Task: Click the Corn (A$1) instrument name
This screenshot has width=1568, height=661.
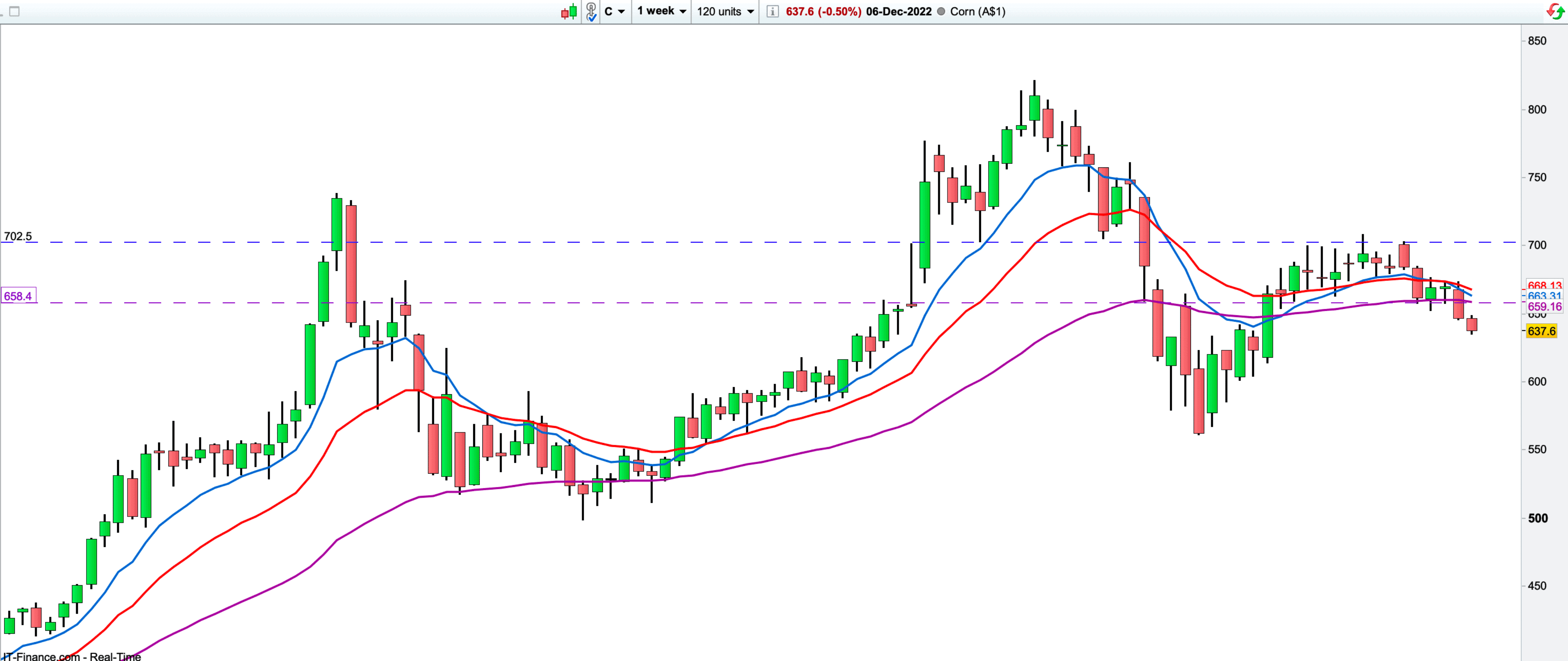Action: (978, 11)
